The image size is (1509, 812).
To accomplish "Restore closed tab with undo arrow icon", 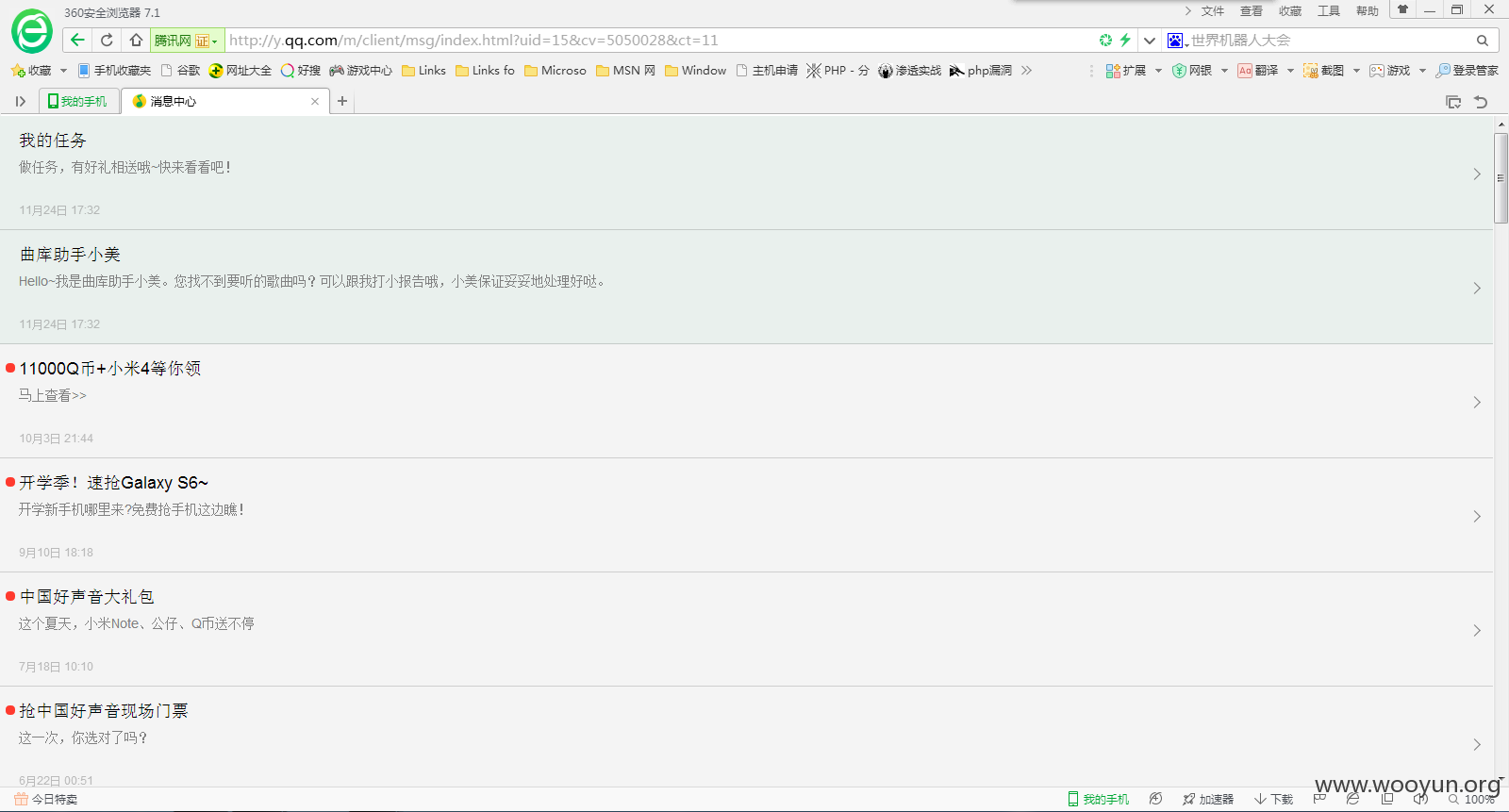I will click(1481, 102).
